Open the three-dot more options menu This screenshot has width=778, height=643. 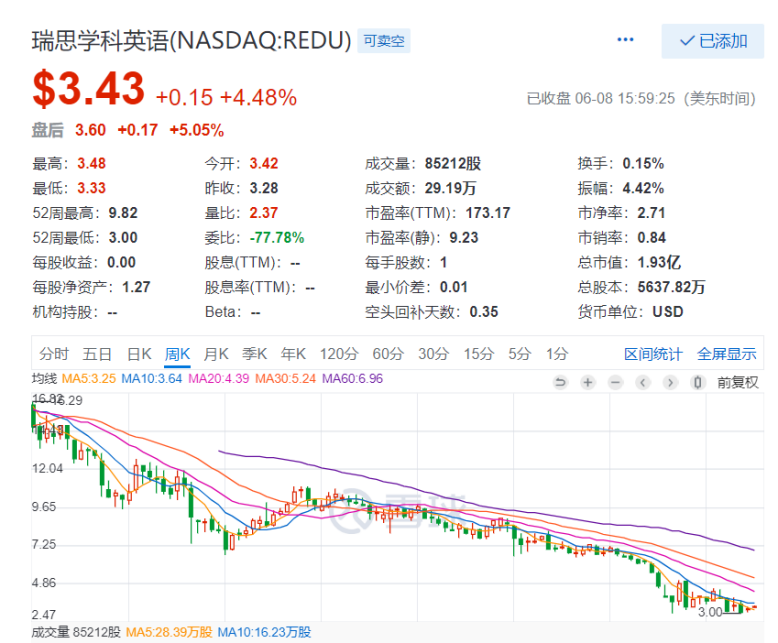[x=625, y=40]
